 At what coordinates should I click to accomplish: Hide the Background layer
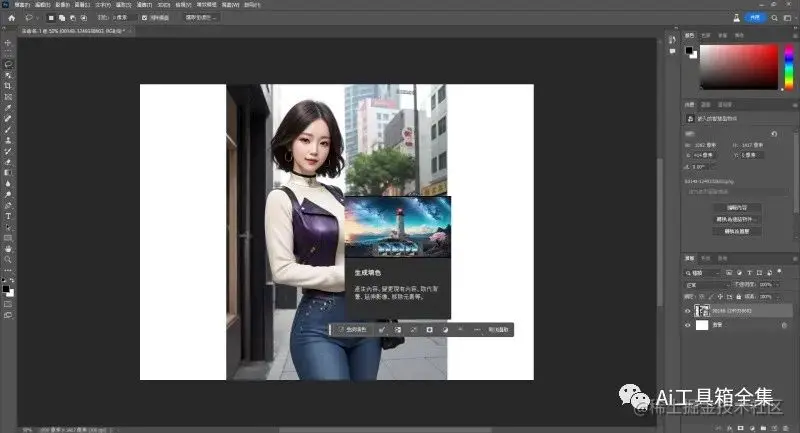tap(687, 325)
